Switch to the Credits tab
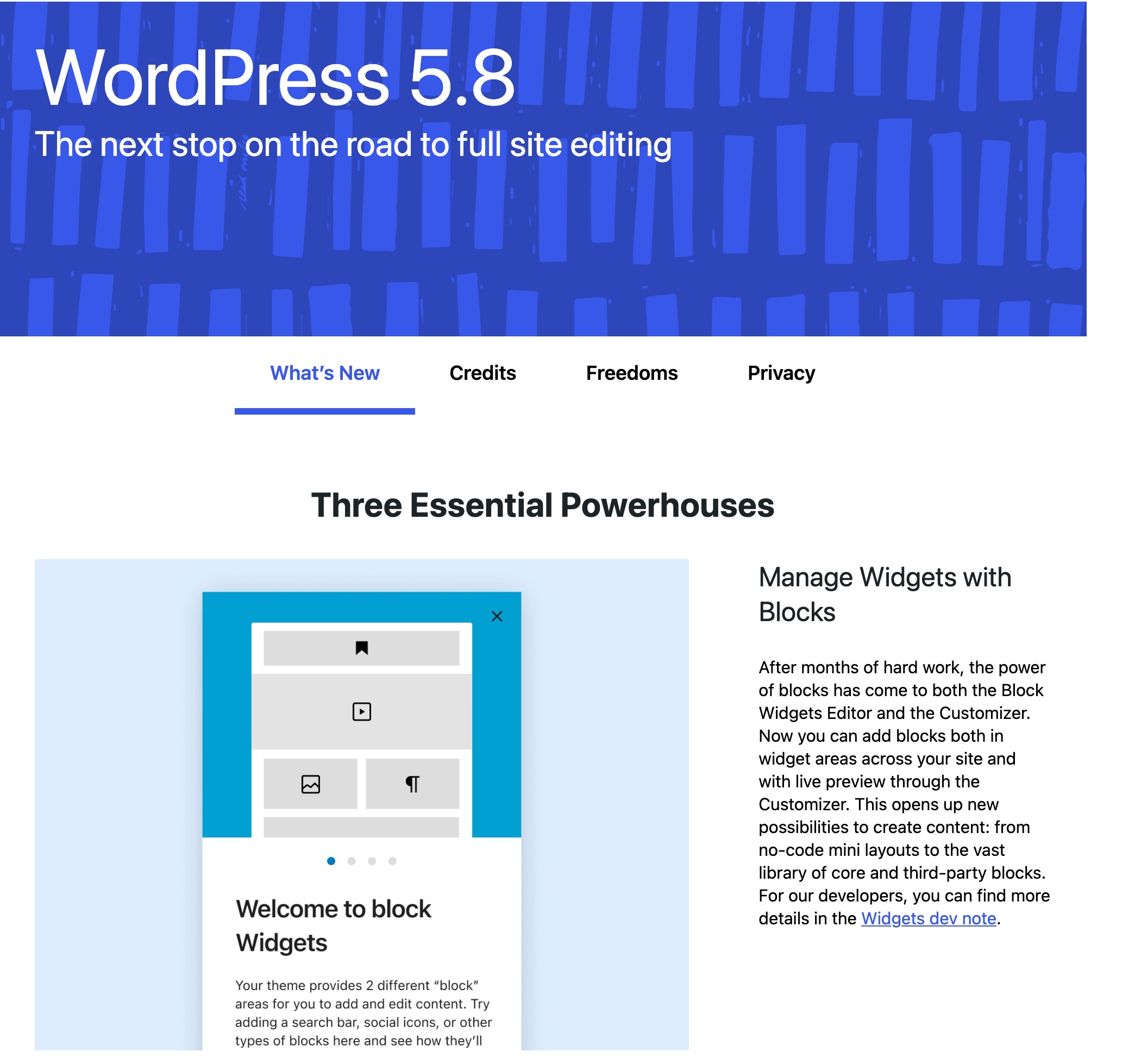1141x1064 pixels. point(484,373)
